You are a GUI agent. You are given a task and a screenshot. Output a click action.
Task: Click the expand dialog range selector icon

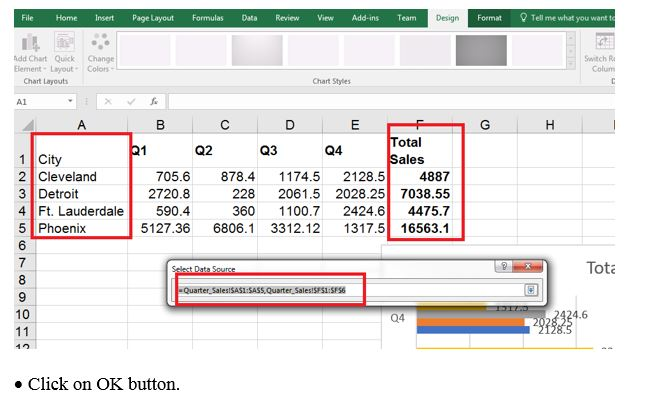pyautogui.click(x=530, y=290)
